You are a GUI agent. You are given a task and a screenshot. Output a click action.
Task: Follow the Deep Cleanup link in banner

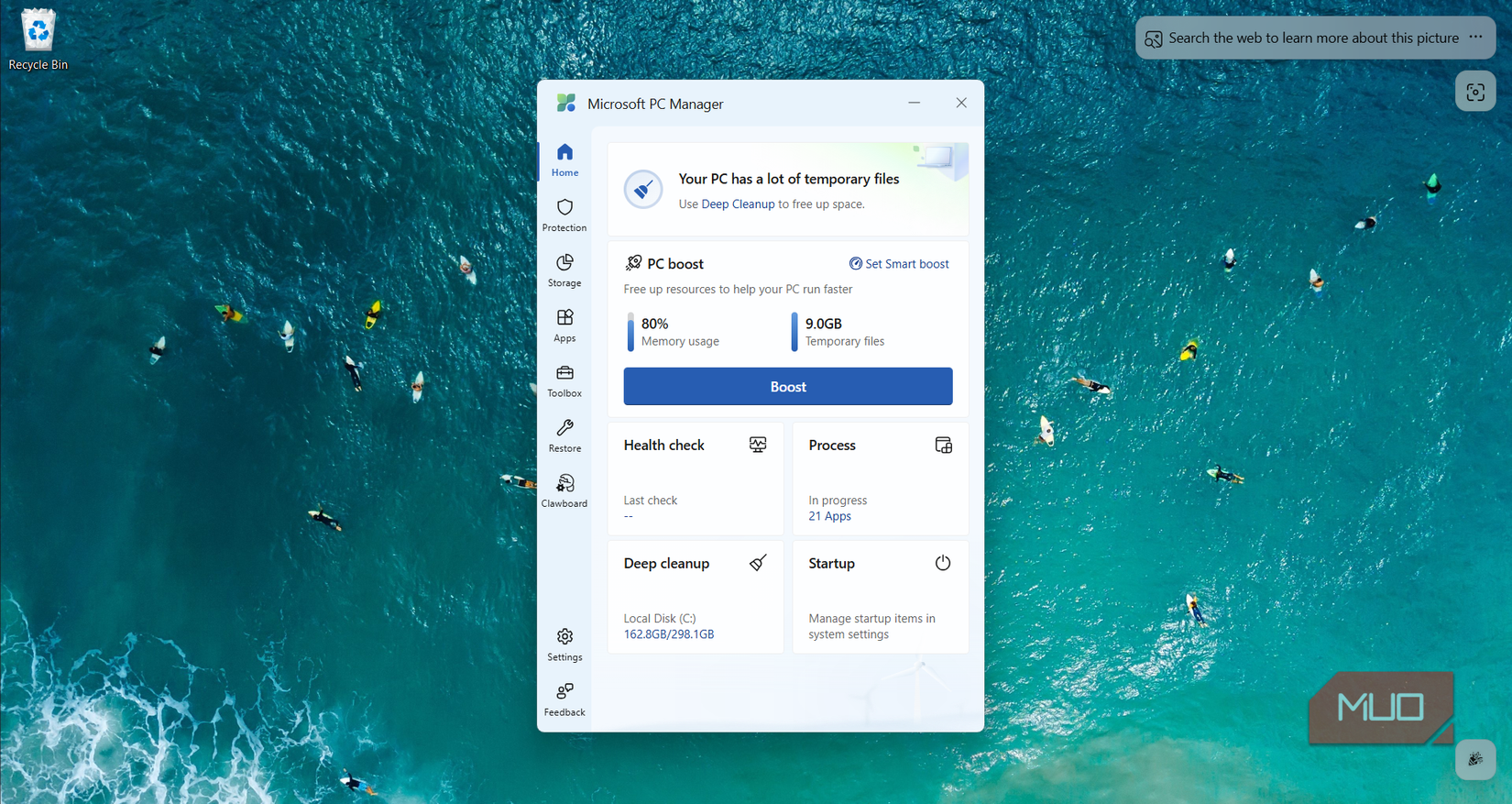(x=738, y=204)
